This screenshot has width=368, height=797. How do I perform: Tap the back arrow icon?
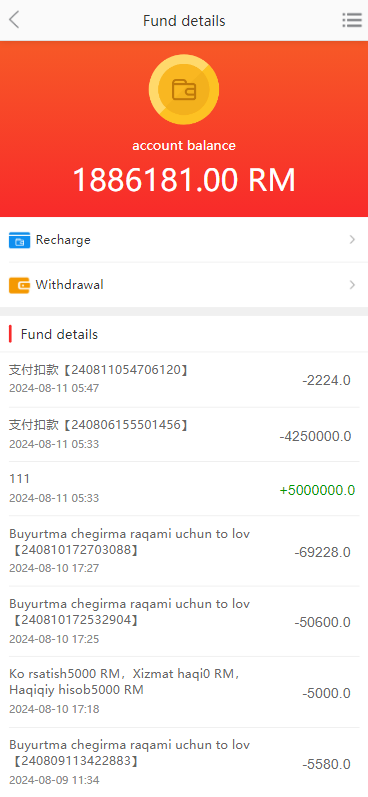(x=14, y=20)
